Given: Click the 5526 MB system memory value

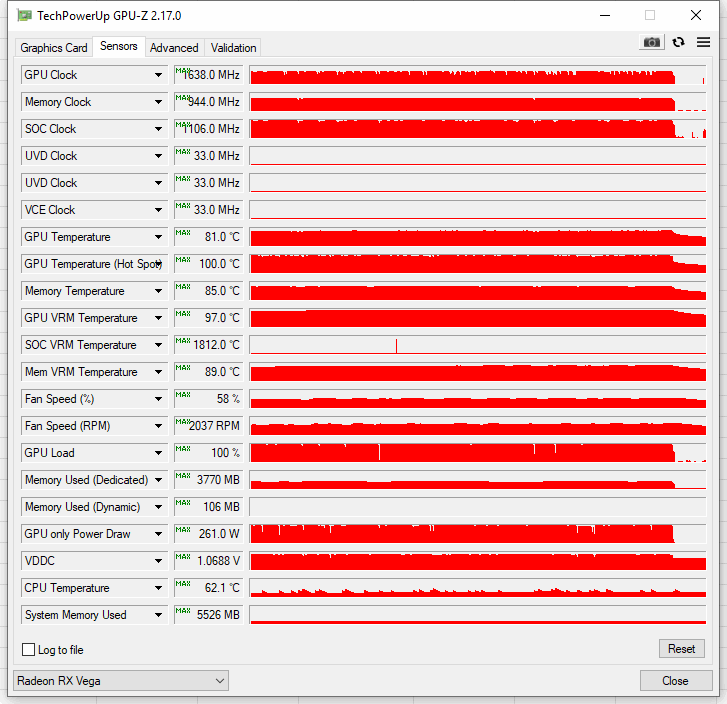Looking at the screenshot, I should coord(209,614).
